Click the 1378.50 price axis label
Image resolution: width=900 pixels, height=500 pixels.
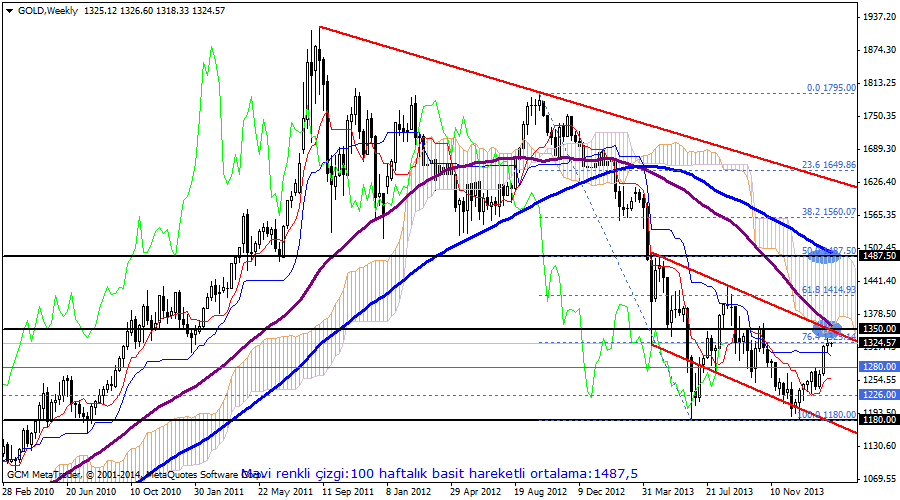(x=879, y=313)
